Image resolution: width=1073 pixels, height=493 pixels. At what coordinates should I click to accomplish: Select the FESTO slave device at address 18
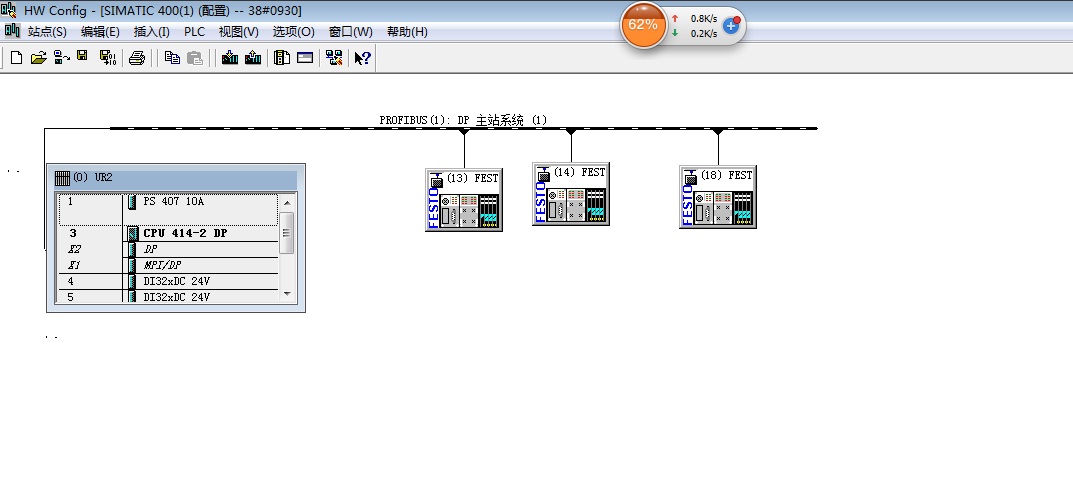[x=718, y=197]
